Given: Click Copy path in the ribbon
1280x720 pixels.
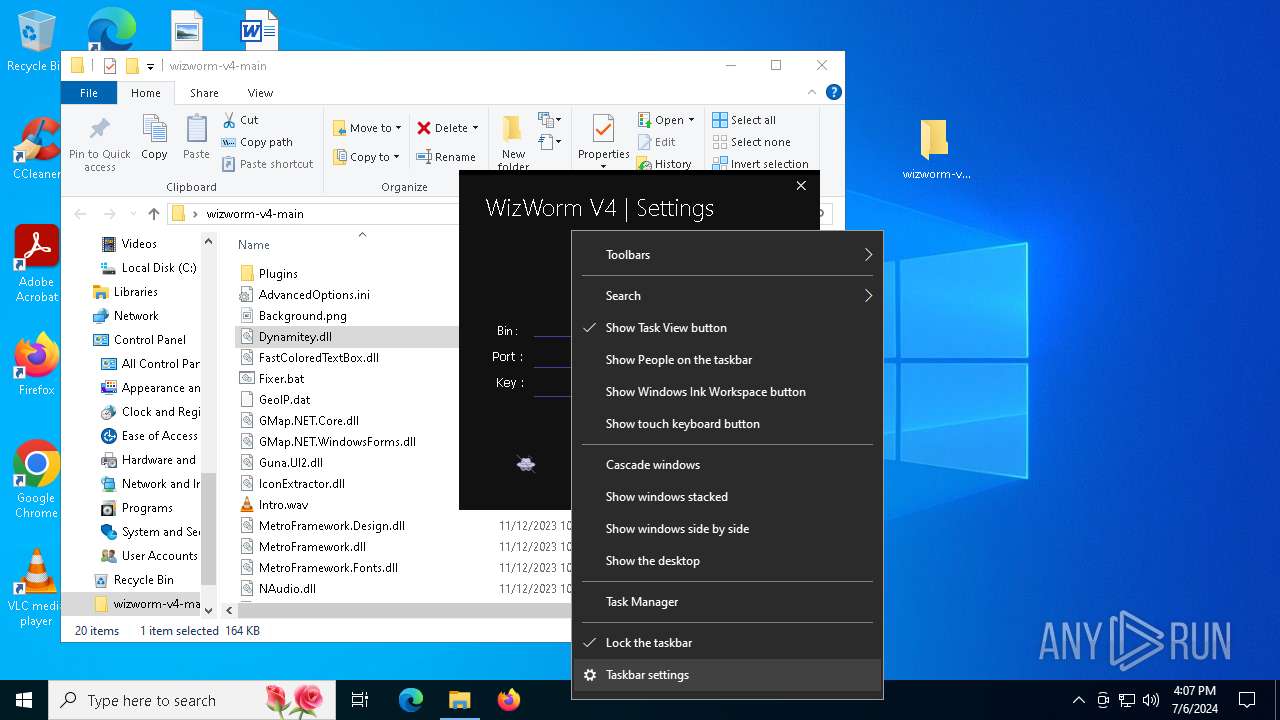Looking at the screenshot, I should 257,142.
